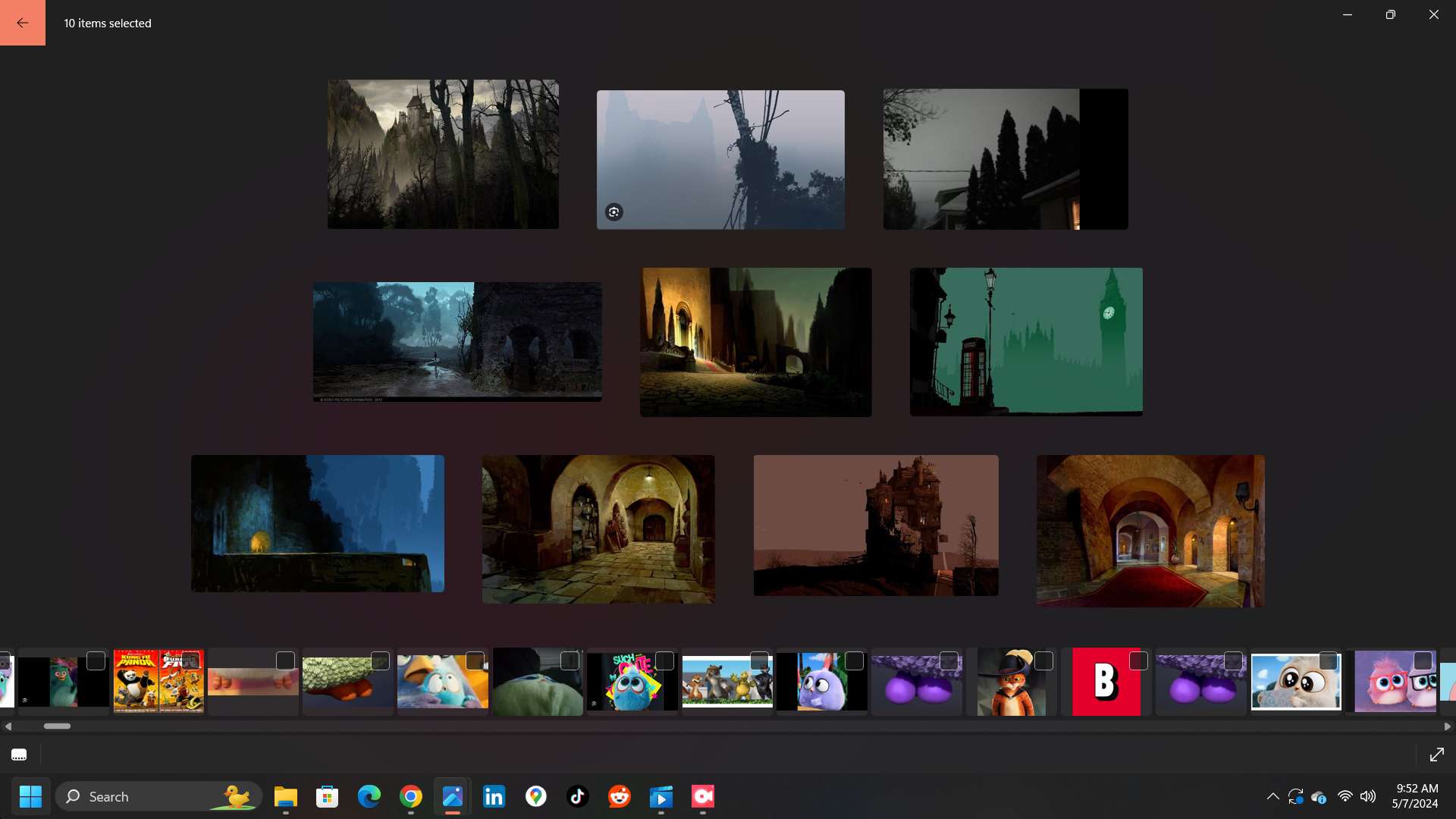Tick the checkbox on the pink birds thumbnail
Screen dimensions: 1456x819
[x=1423, y=661]
